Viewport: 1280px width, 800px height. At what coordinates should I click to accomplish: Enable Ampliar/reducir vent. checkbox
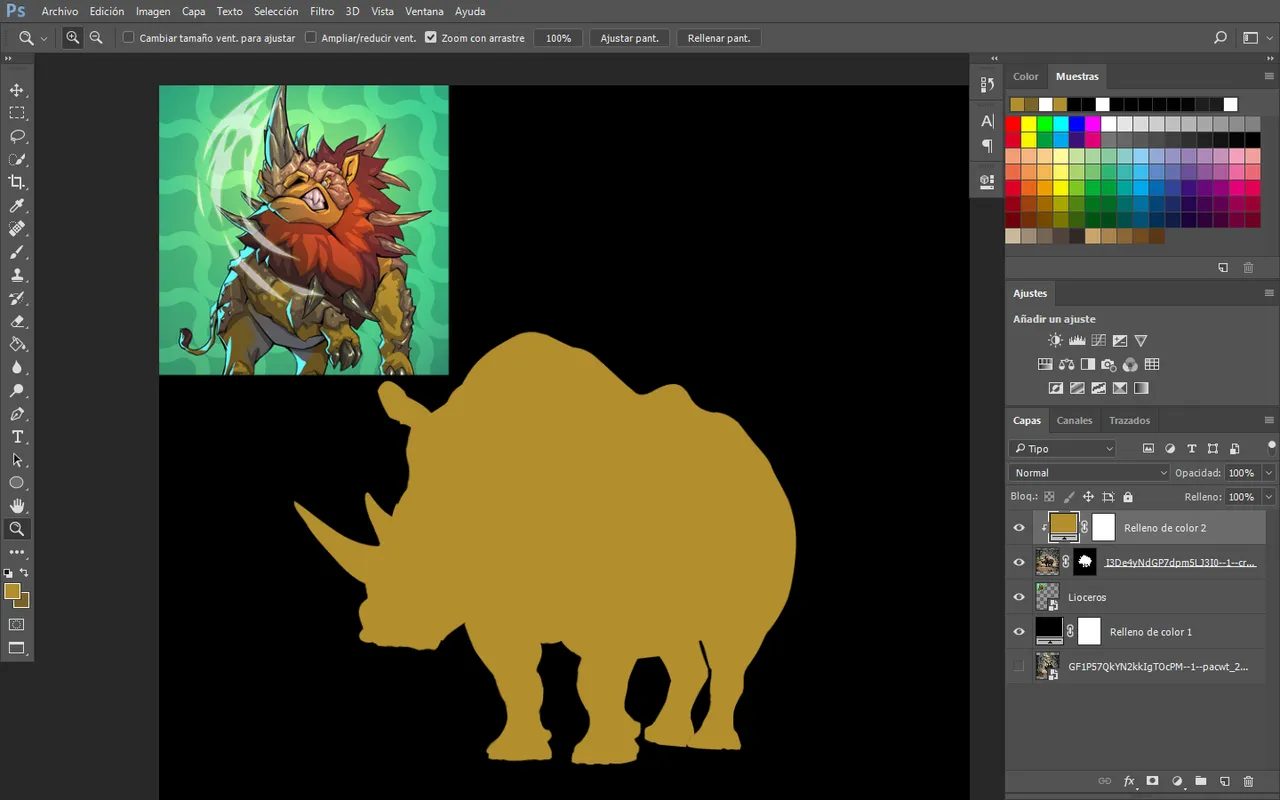[x=310, y=38]
